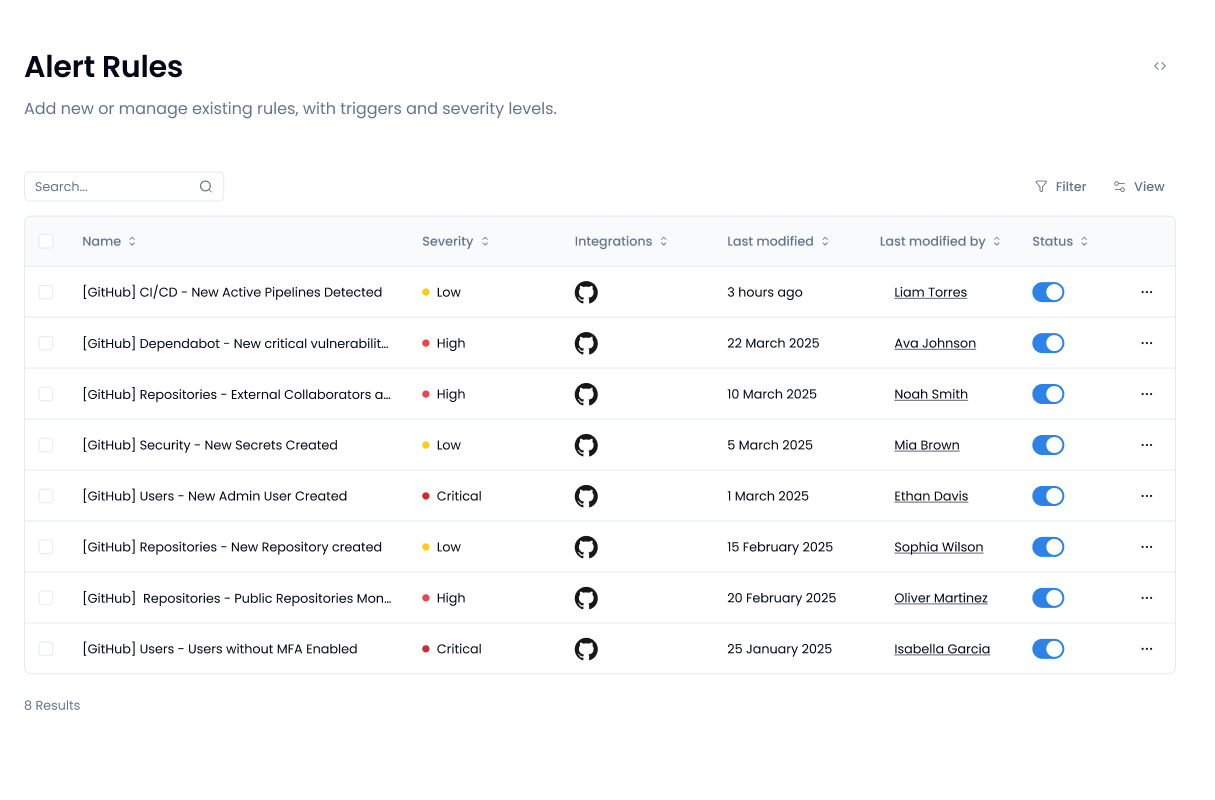Click the GitHub icon on the CI/CD pipelines rule
The image size is (1215, 800).
coord(586,292)
